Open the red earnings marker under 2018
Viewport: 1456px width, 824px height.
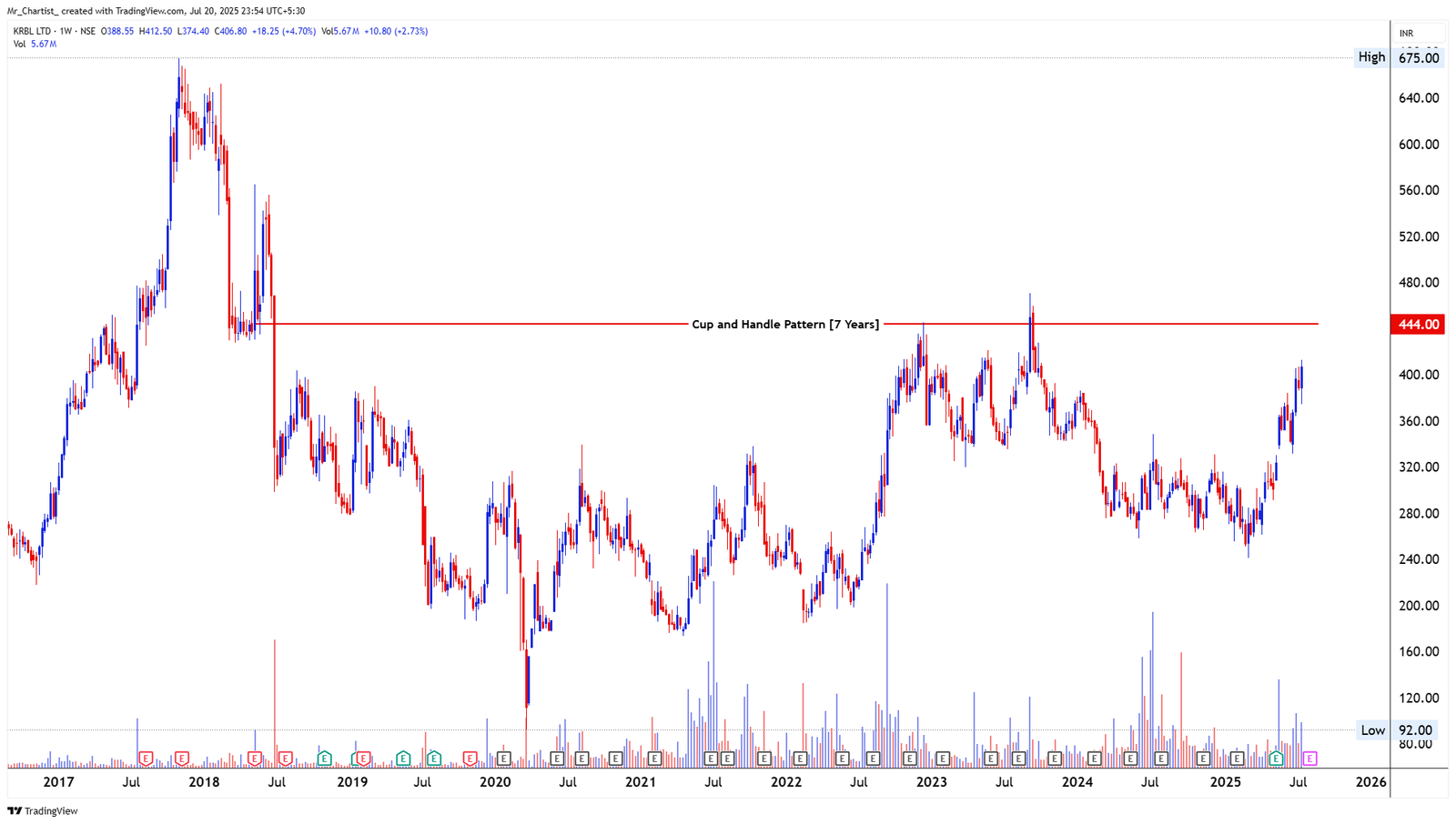(x=182, y=758)
